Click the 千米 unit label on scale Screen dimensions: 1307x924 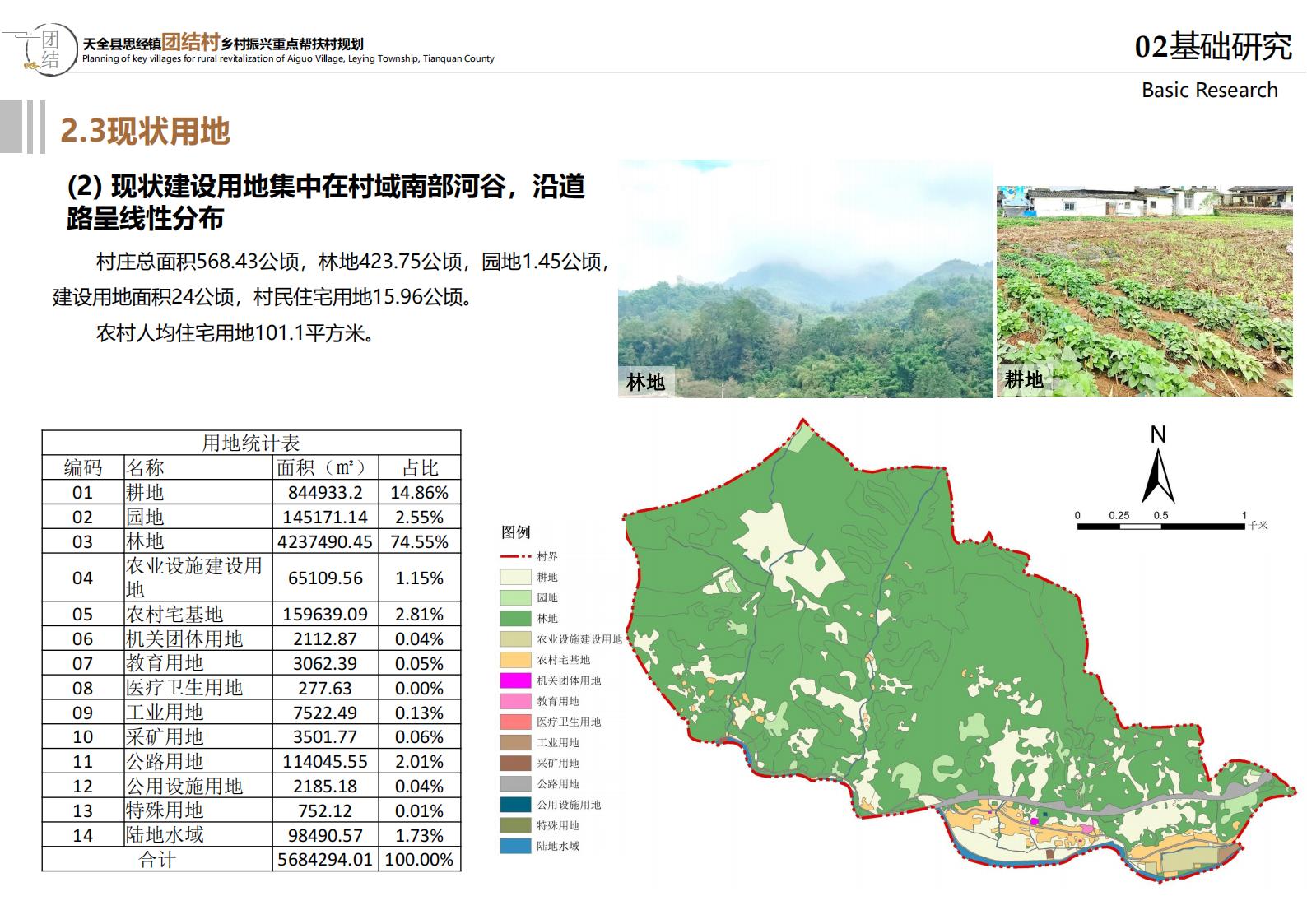pos(1258,525)
